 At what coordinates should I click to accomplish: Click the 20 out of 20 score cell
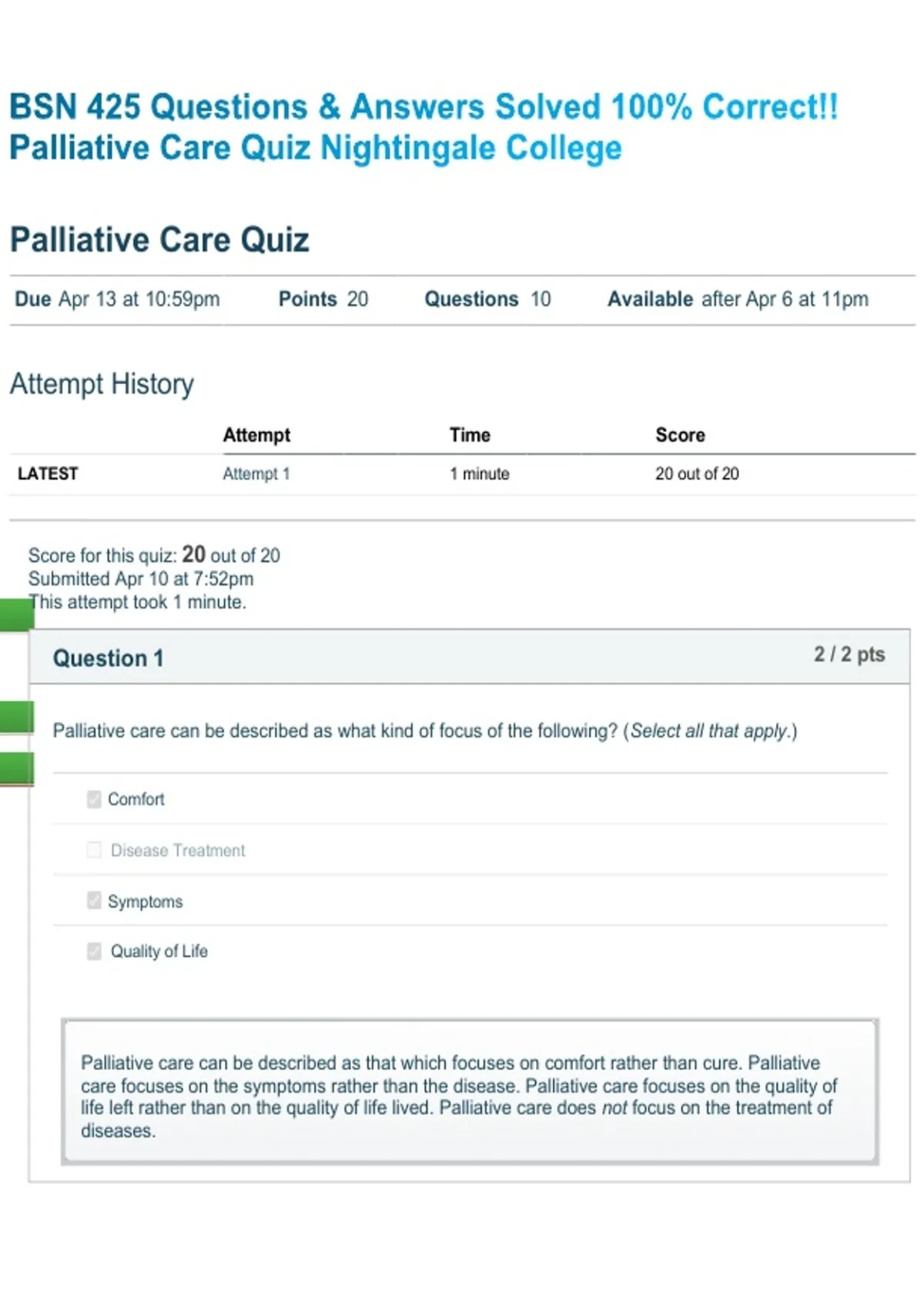pos(697,474)
